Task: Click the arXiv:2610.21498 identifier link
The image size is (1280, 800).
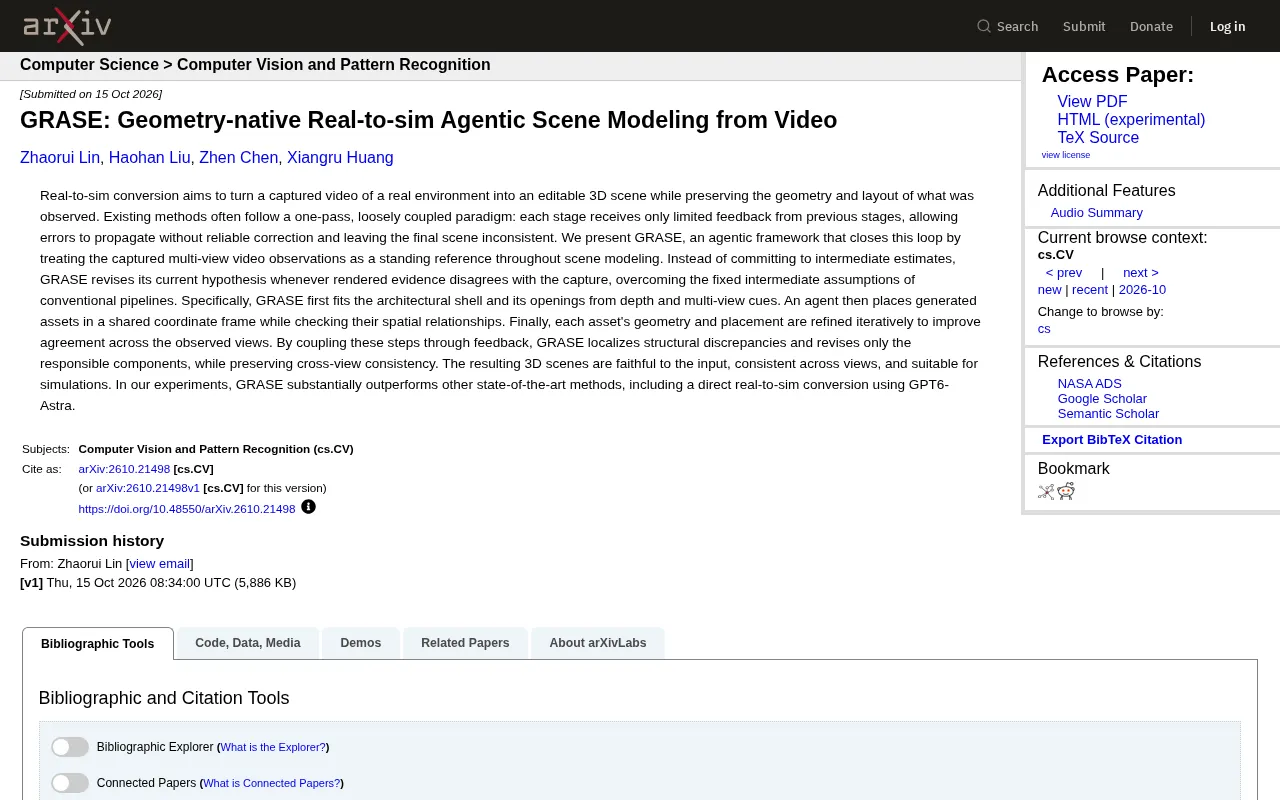Action: click(124, 469)
